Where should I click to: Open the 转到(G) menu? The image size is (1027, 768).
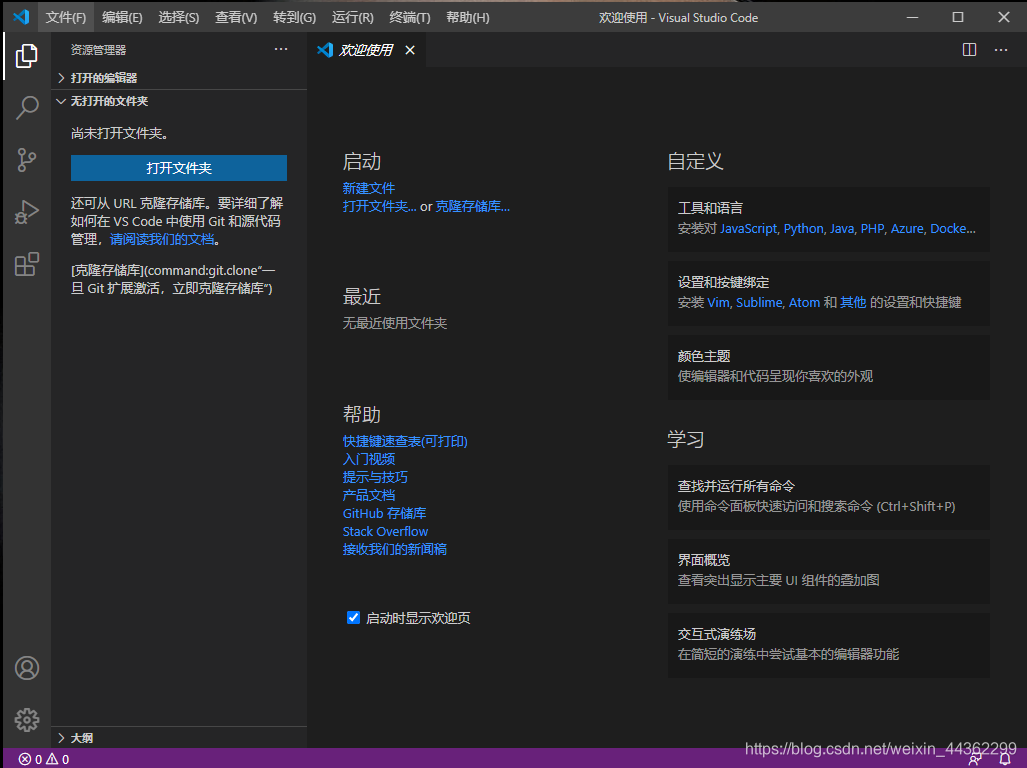[294, 18]
